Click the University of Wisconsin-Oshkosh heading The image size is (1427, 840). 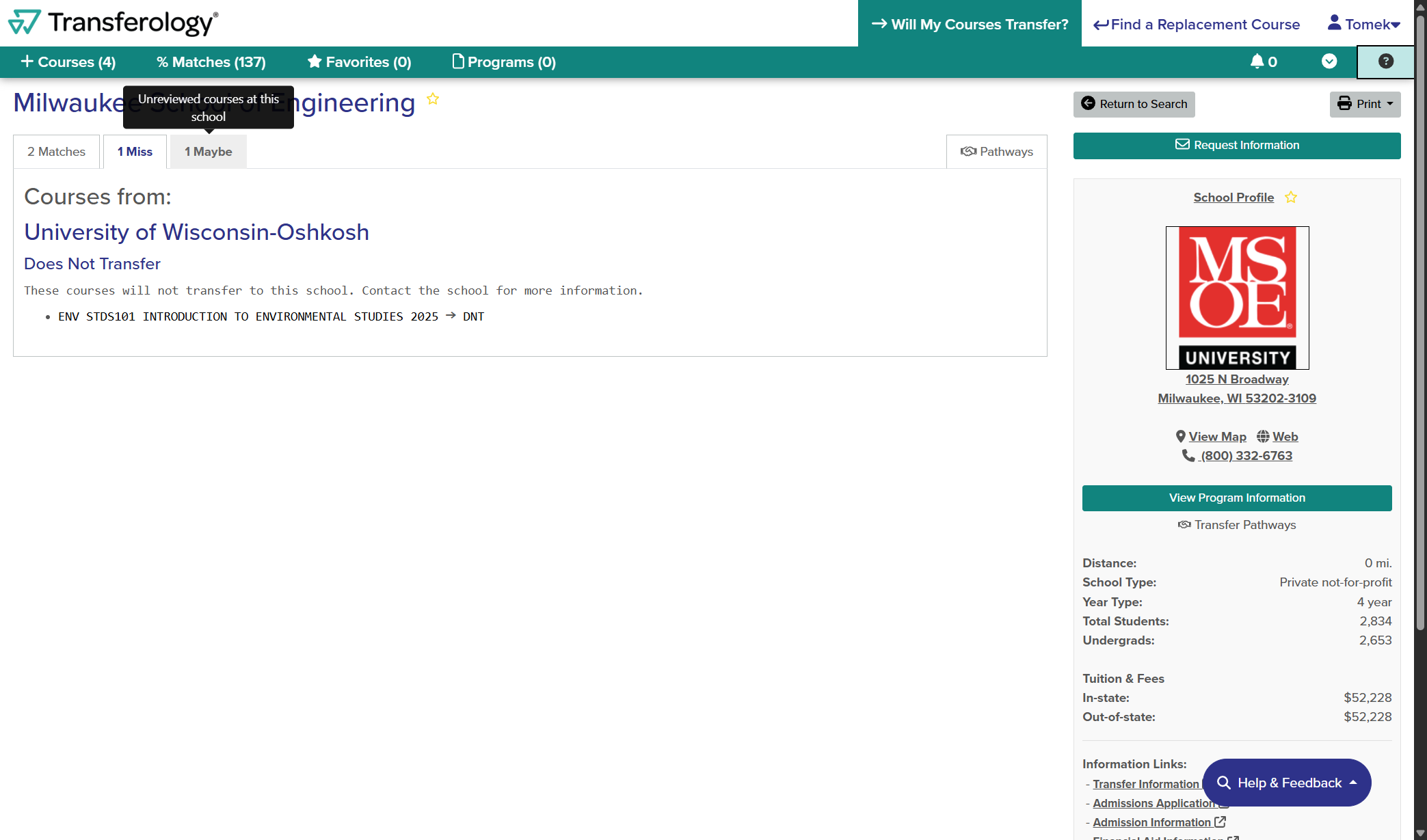197,232
